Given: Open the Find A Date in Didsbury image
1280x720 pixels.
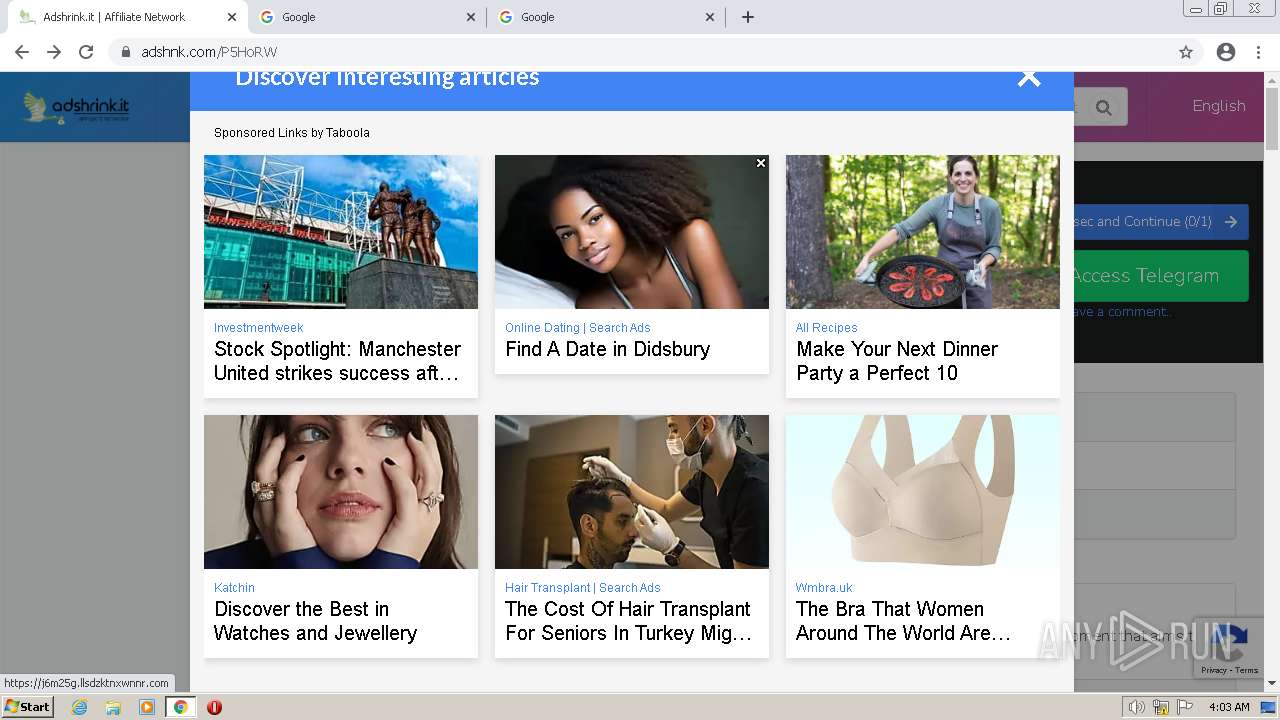Looking at the screenshot, I should click(x=632, y=232).
